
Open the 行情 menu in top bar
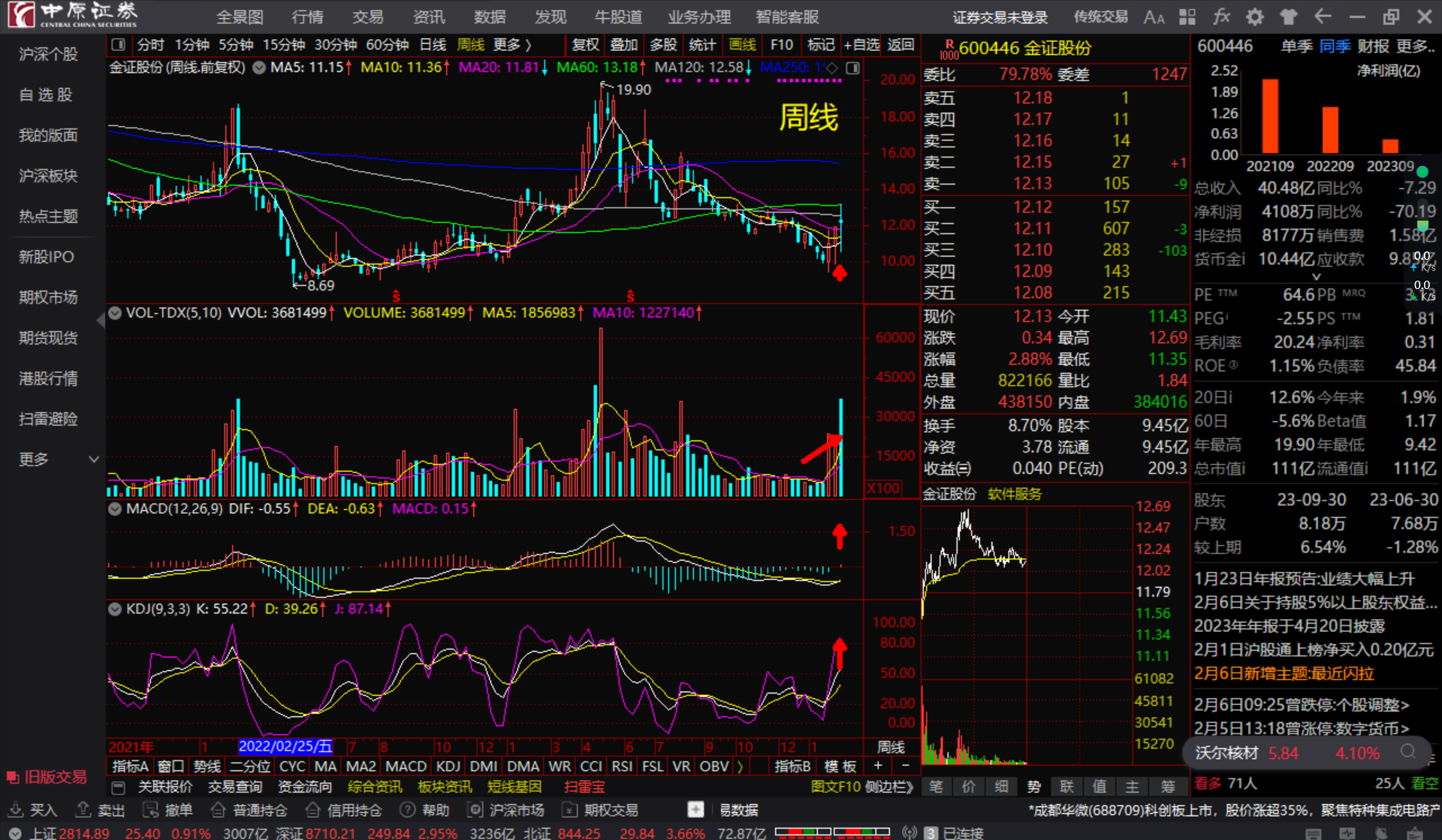(307, 17)
